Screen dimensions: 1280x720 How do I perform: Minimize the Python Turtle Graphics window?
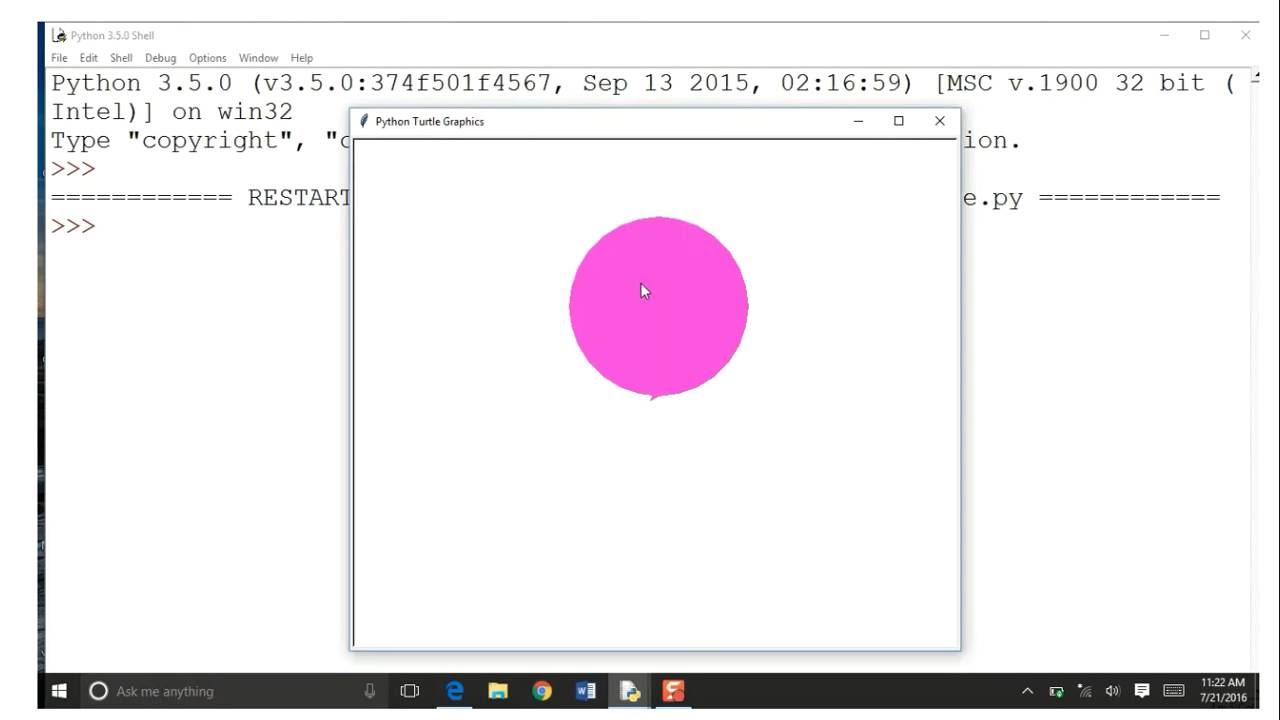coord(858,121)
